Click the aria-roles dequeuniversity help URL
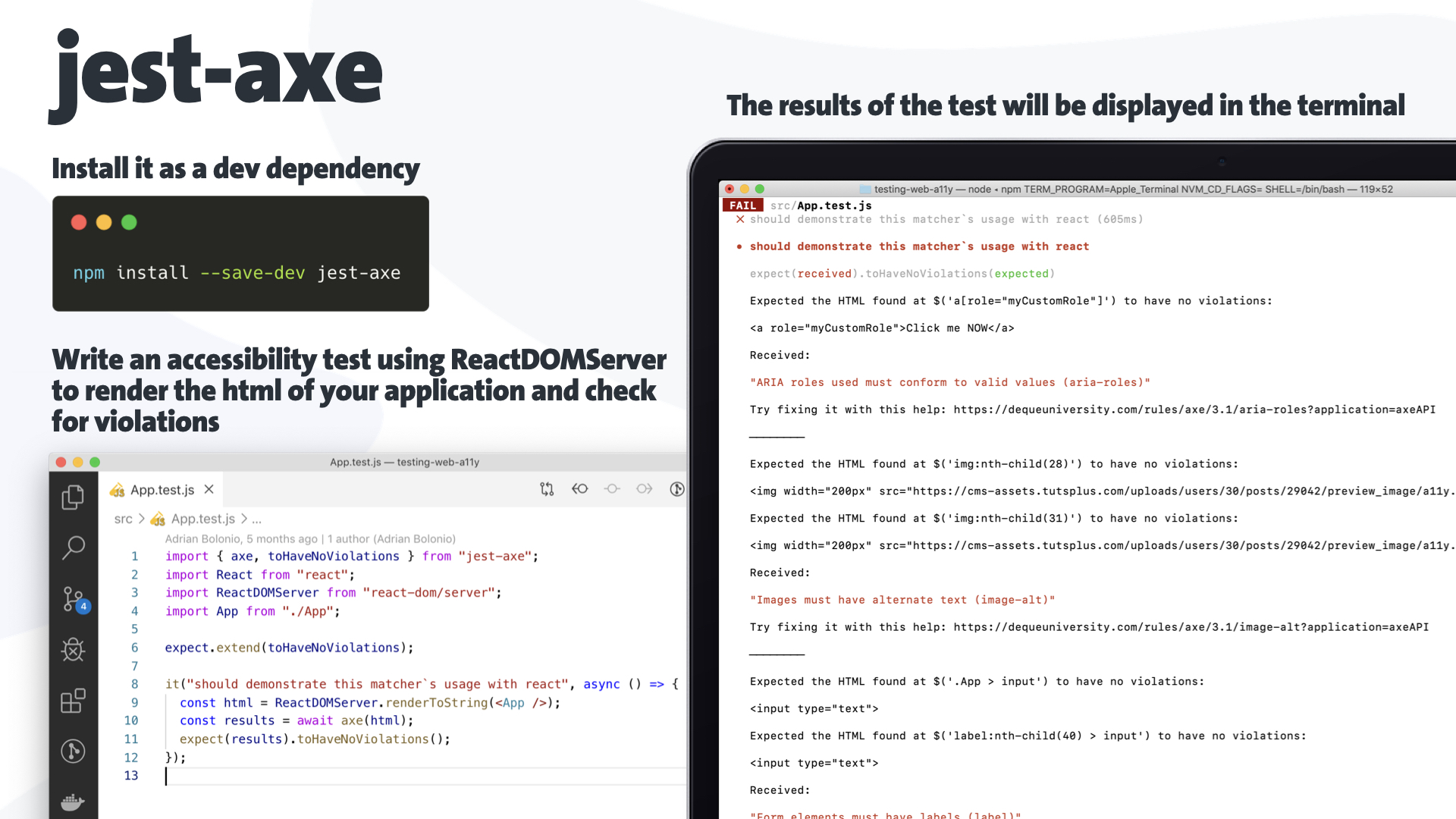This screenshot has height=819, width=1456. [1194, 409]
